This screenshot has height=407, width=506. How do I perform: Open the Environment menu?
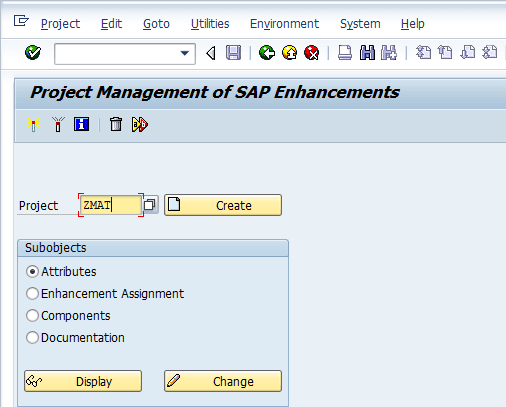pyautogui.click(x=284, y=24)
